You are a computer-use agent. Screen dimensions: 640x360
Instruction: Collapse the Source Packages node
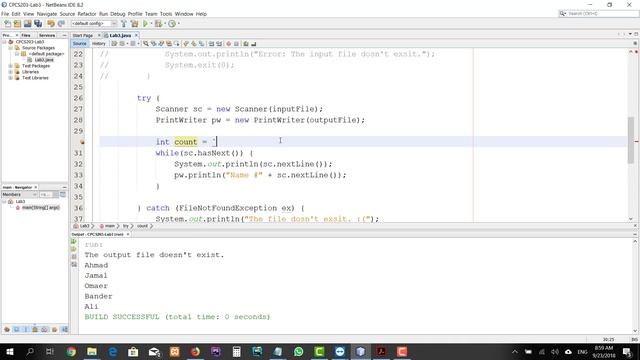coord(11,48)
